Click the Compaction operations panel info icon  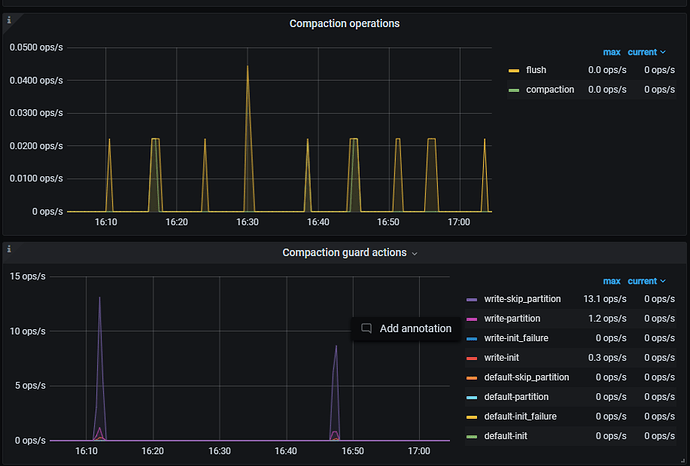tap(9, 20)
